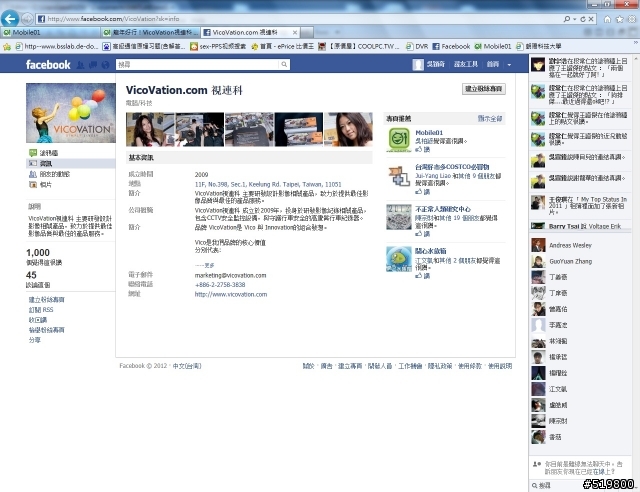Open chat with GuoYuan Zhang
The height and width of the screenshot is (492, 640).
580,261
